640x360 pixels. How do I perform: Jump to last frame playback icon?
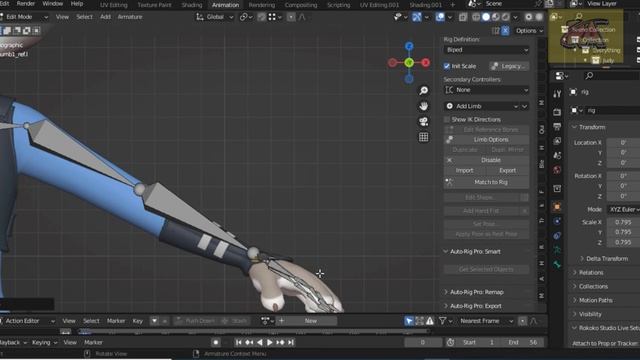pos(290,342)
